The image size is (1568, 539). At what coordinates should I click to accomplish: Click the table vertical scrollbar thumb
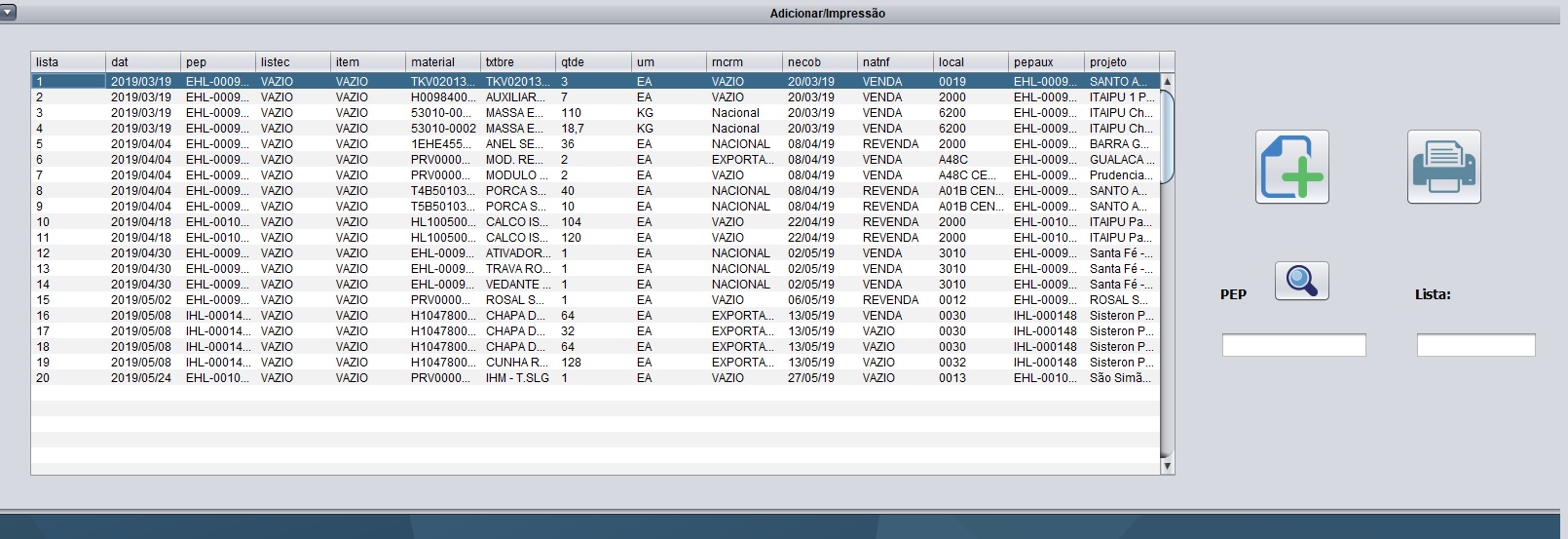[1168, 136]
